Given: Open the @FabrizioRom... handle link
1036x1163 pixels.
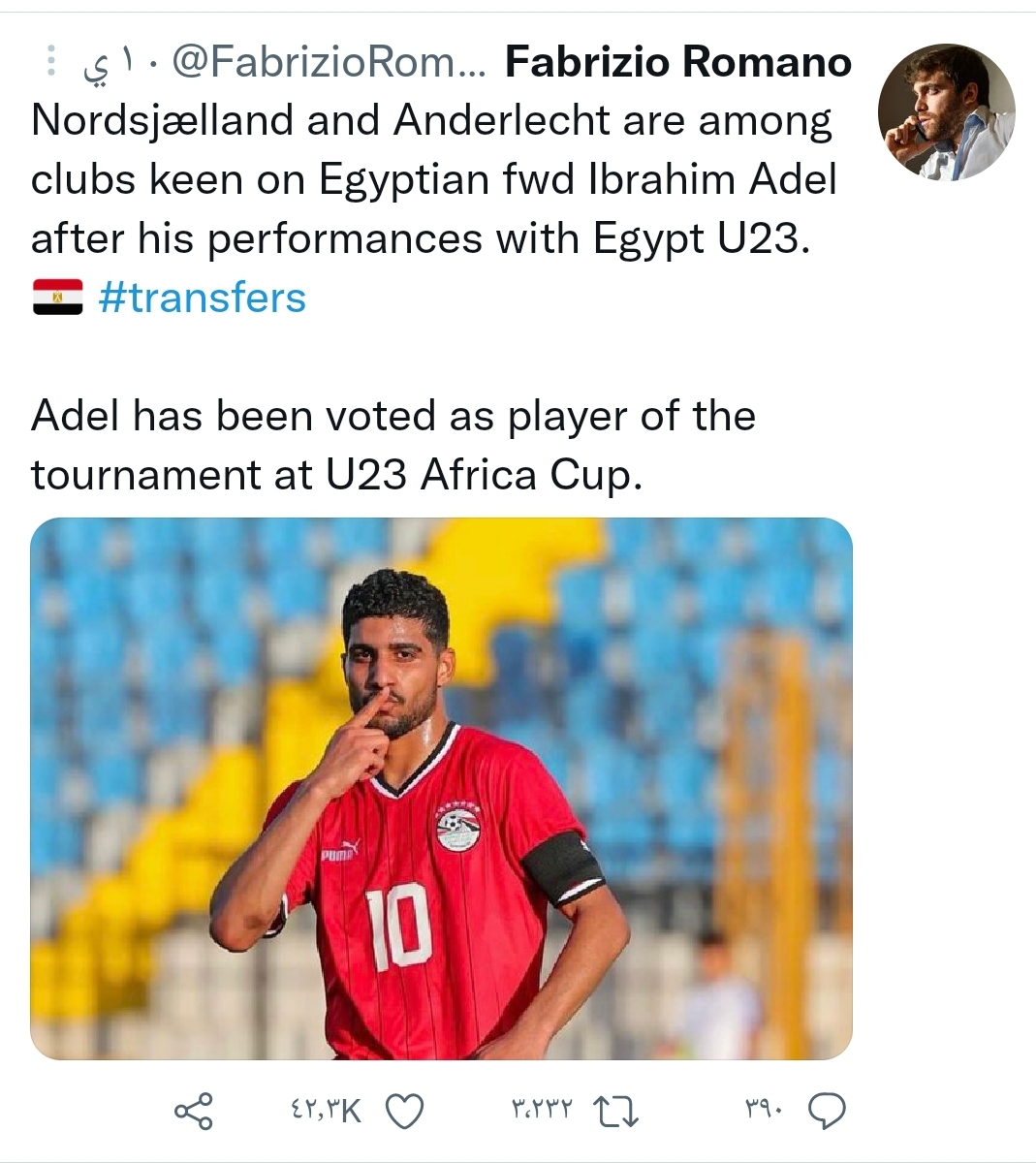Looking at the screenshot, I should (x=330, y=63).
